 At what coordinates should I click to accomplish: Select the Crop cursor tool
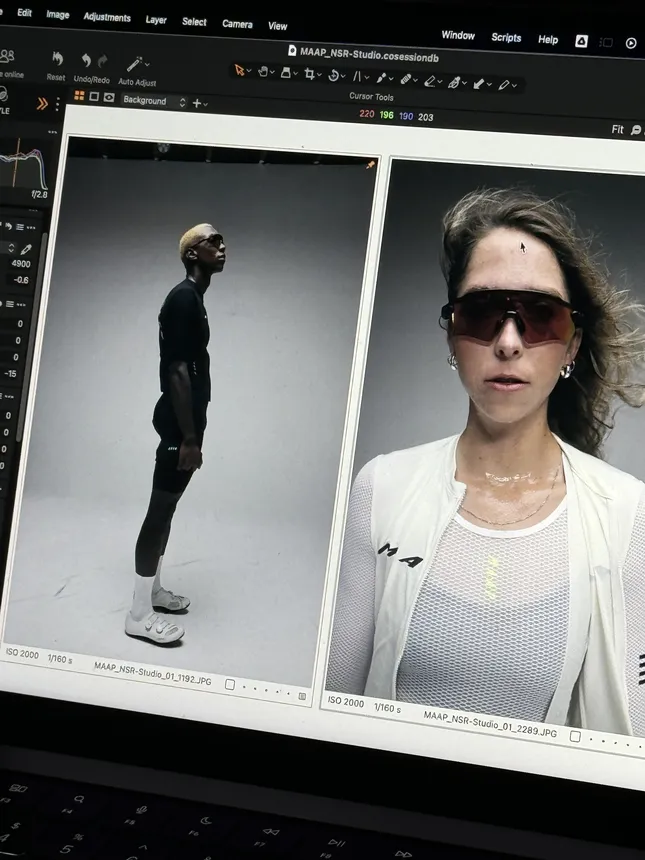[309, 73]
